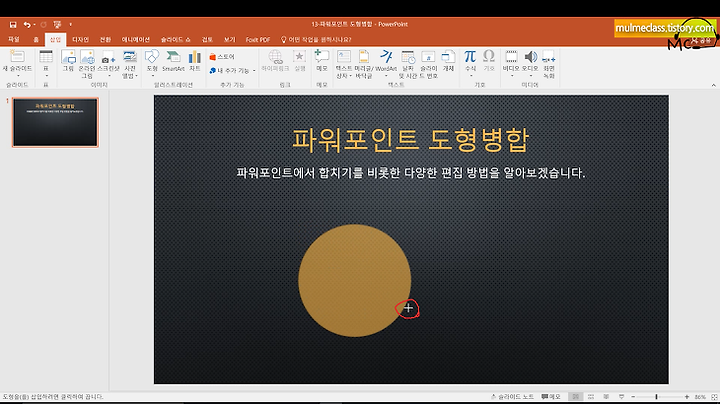The width and height of the screenshot is (720, 404).
Task: Switch to the 홈 (Home) tab
Action: [36, 39]
